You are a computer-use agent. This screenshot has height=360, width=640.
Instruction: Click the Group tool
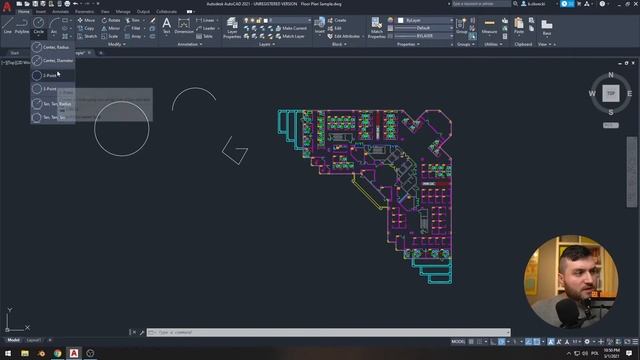(x=461, y=25)
